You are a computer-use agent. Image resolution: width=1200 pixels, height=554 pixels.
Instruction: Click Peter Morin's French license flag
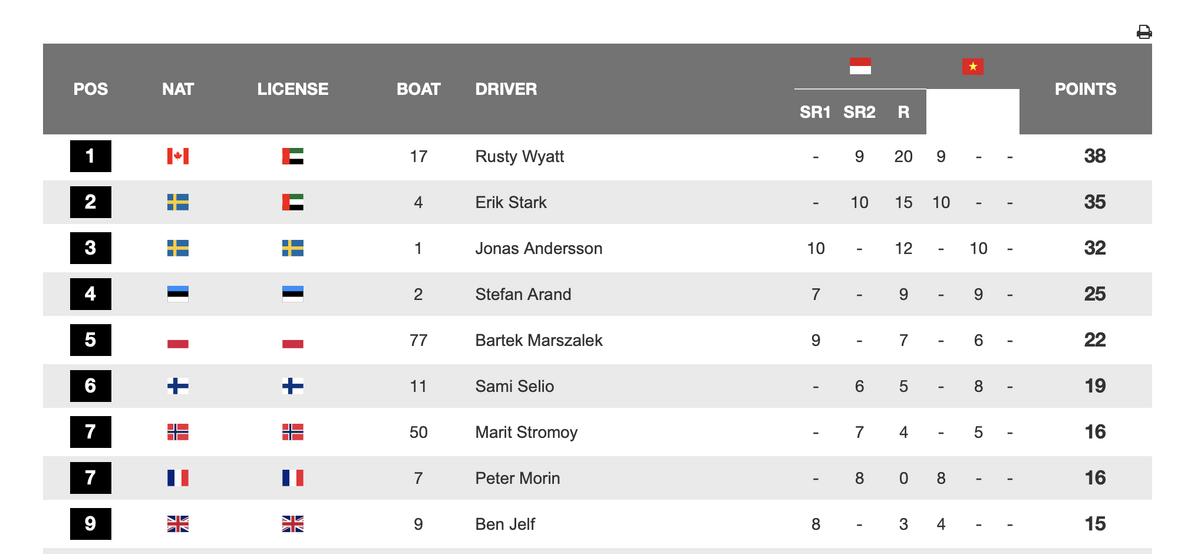pos(293,478)
